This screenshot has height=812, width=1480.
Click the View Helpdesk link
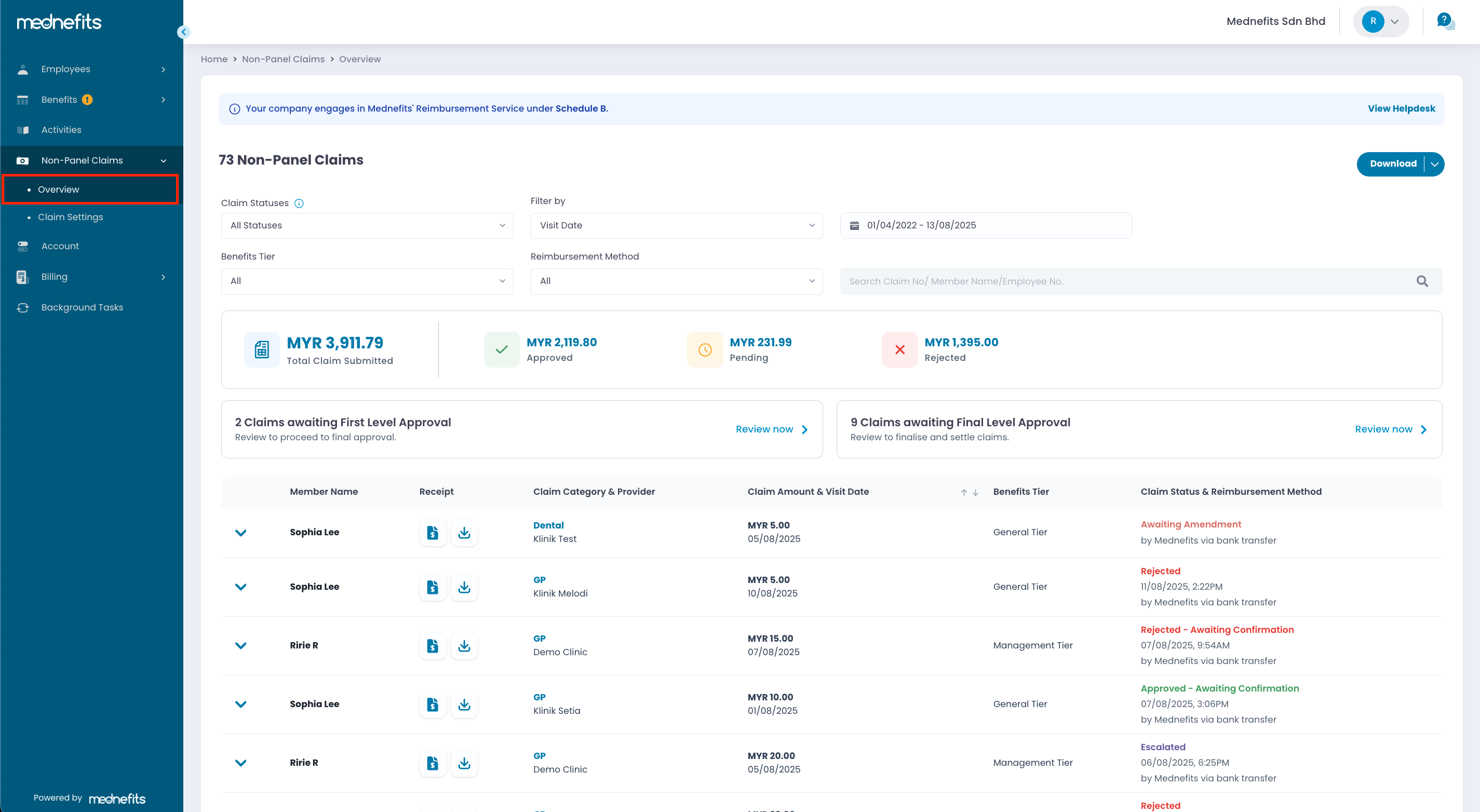click(x=1401, y=109)
